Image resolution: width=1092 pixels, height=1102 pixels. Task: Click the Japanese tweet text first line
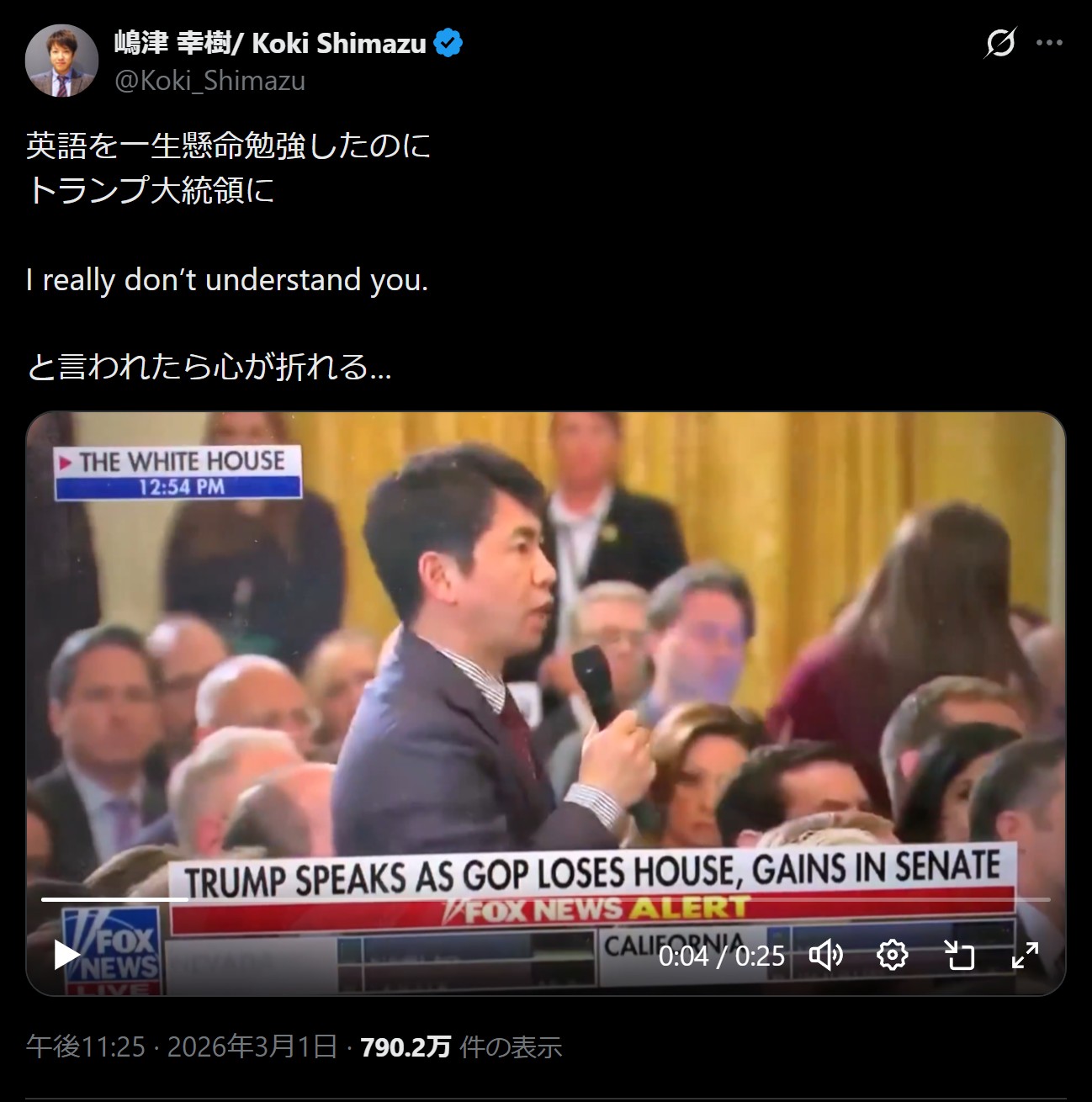[x=228, y=147]
